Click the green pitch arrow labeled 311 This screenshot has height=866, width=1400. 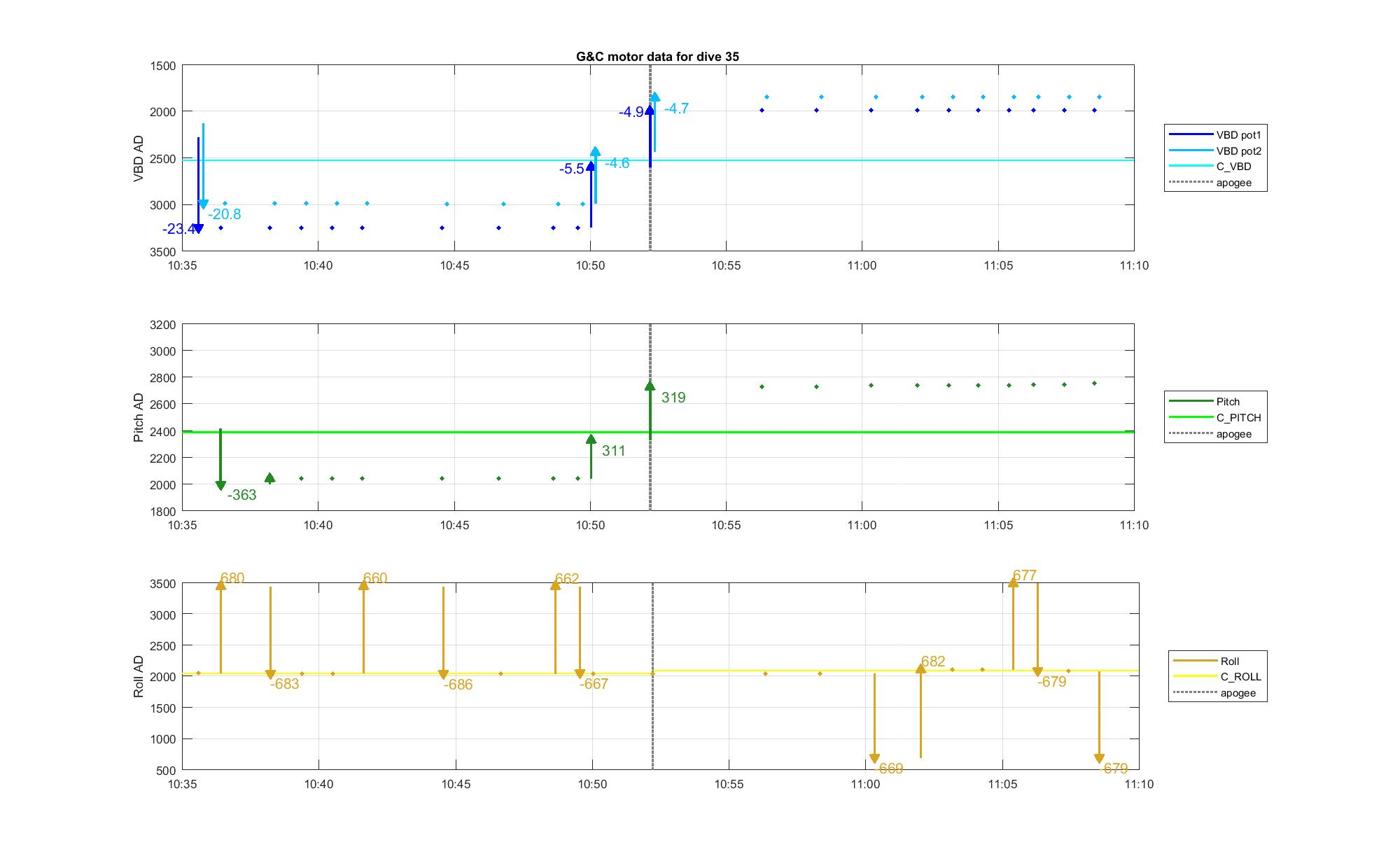pos(591,457)
